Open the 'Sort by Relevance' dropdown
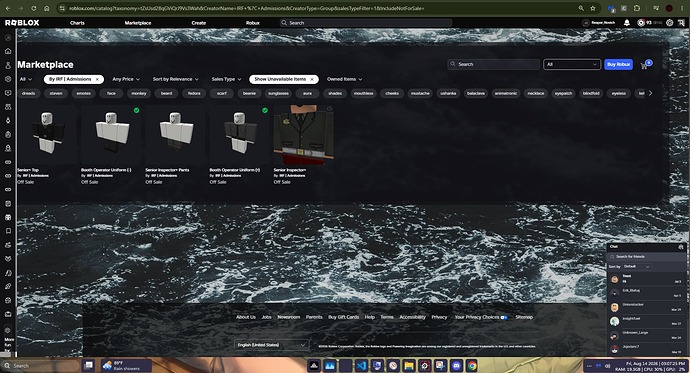The image size is (690, 373). click(x=176, y=79)
